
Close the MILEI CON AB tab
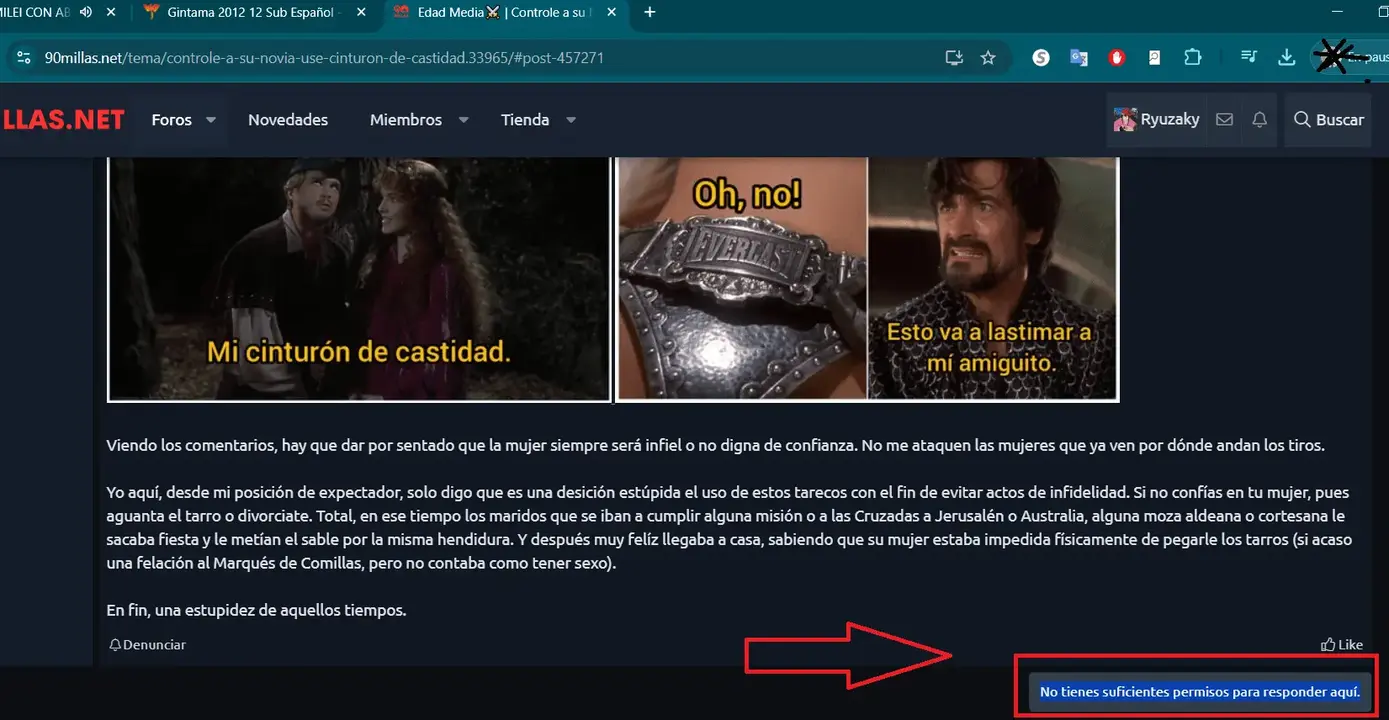(111, 13)
